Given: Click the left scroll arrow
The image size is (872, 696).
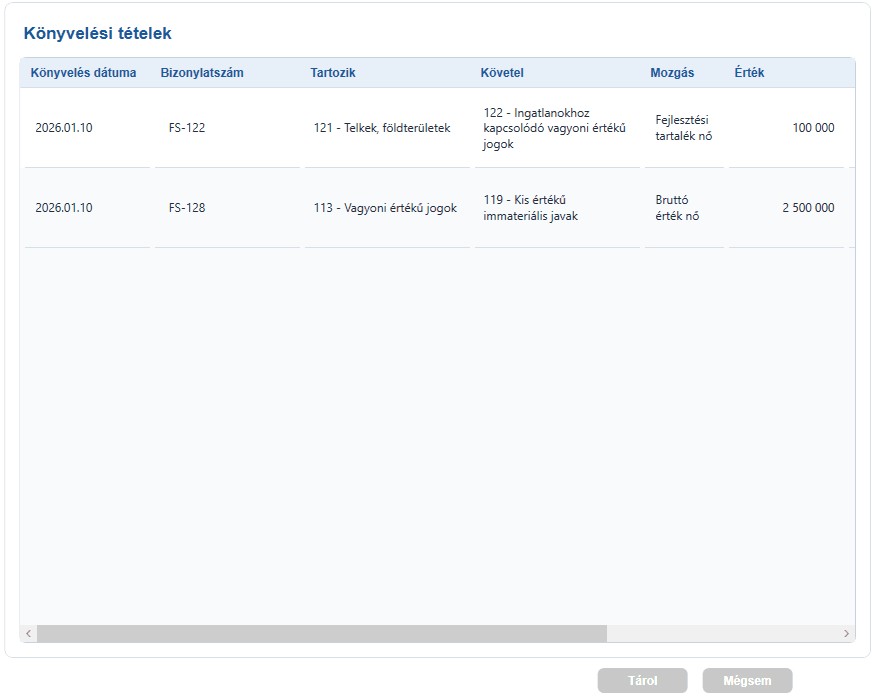Looking at the screenshot, I should point(28,633).
